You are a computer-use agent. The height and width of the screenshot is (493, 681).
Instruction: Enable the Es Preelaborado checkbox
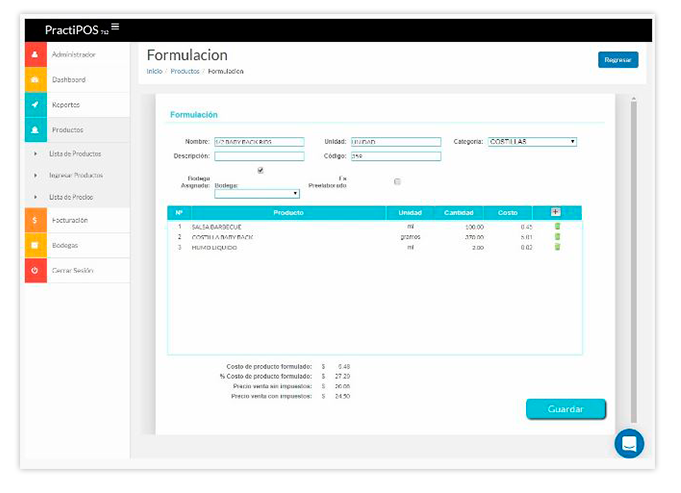coord(397,181)
